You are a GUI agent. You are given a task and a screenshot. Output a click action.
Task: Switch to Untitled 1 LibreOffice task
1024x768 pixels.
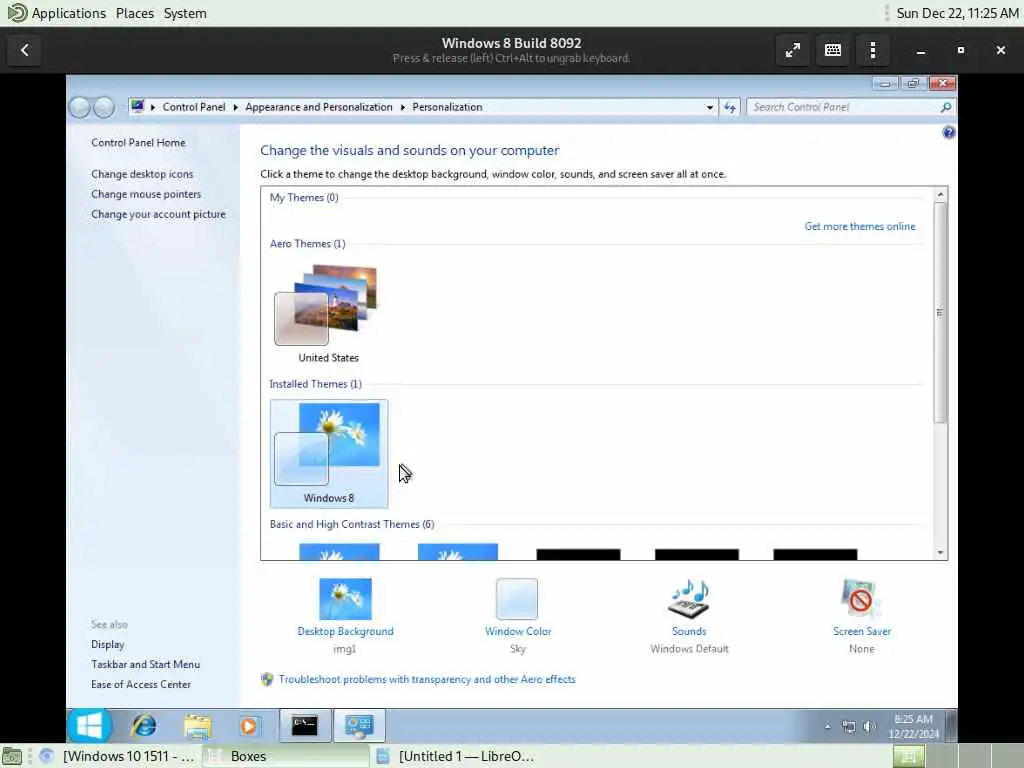coord(455,756)
